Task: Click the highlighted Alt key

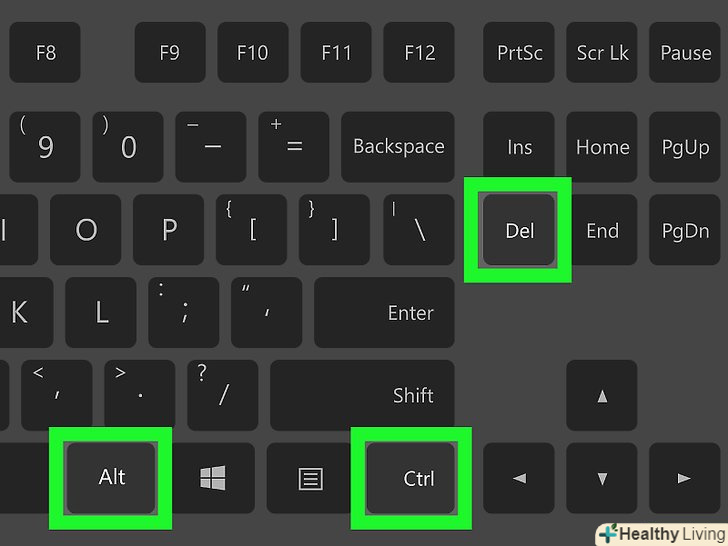Action: click(x=111, y=478)
